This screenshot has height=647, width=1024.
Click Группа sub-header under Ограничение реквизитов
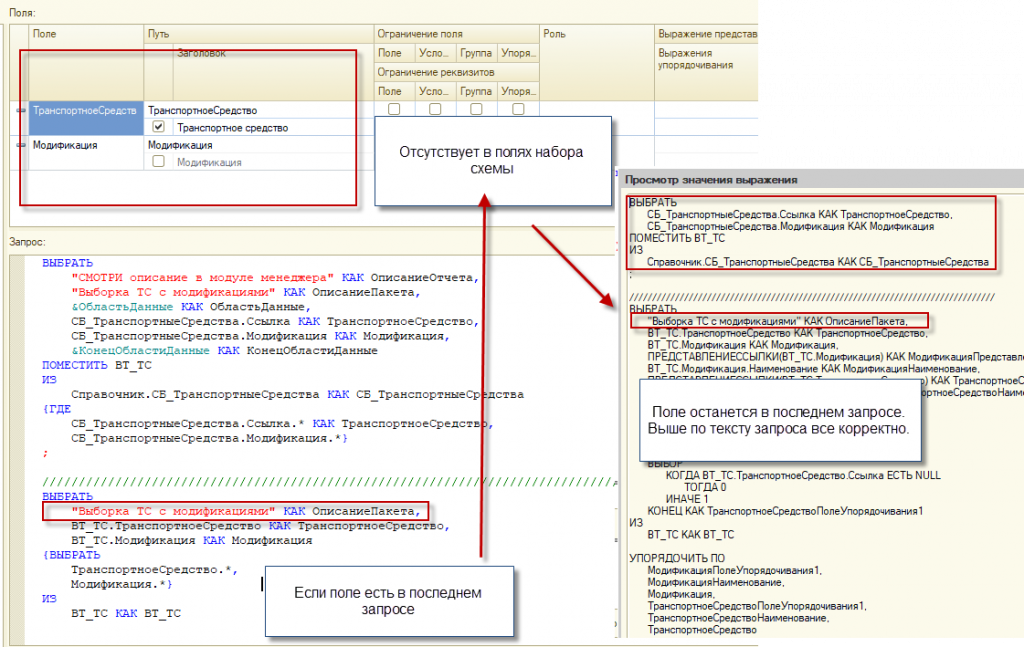click(476, 91)
